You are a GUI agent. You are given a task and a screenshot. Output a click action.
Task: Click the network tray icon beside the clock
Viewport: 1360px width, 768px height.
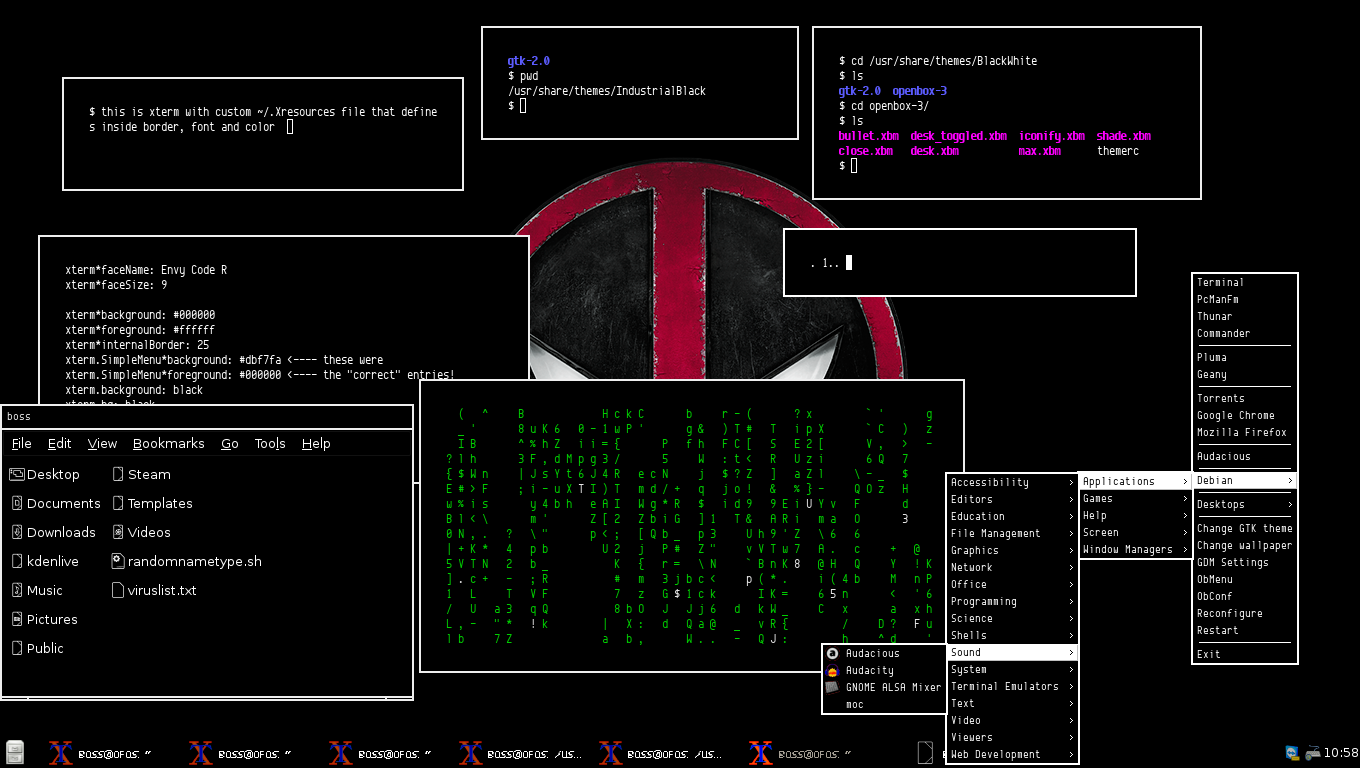click(1312, 752)
